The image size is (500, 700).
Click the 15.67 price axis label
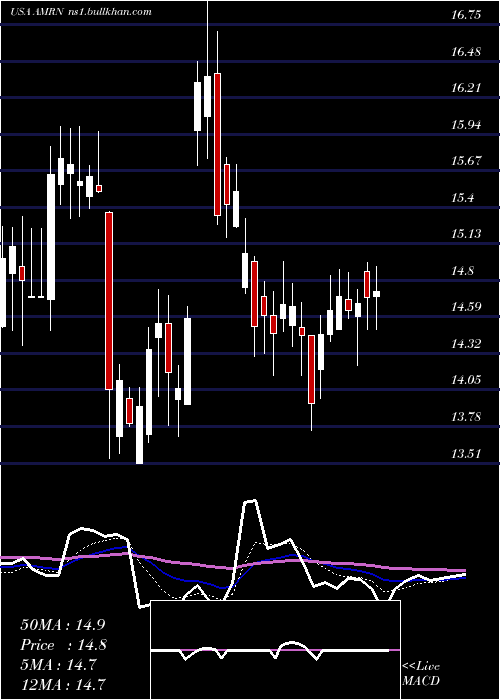tap(466, 161)
